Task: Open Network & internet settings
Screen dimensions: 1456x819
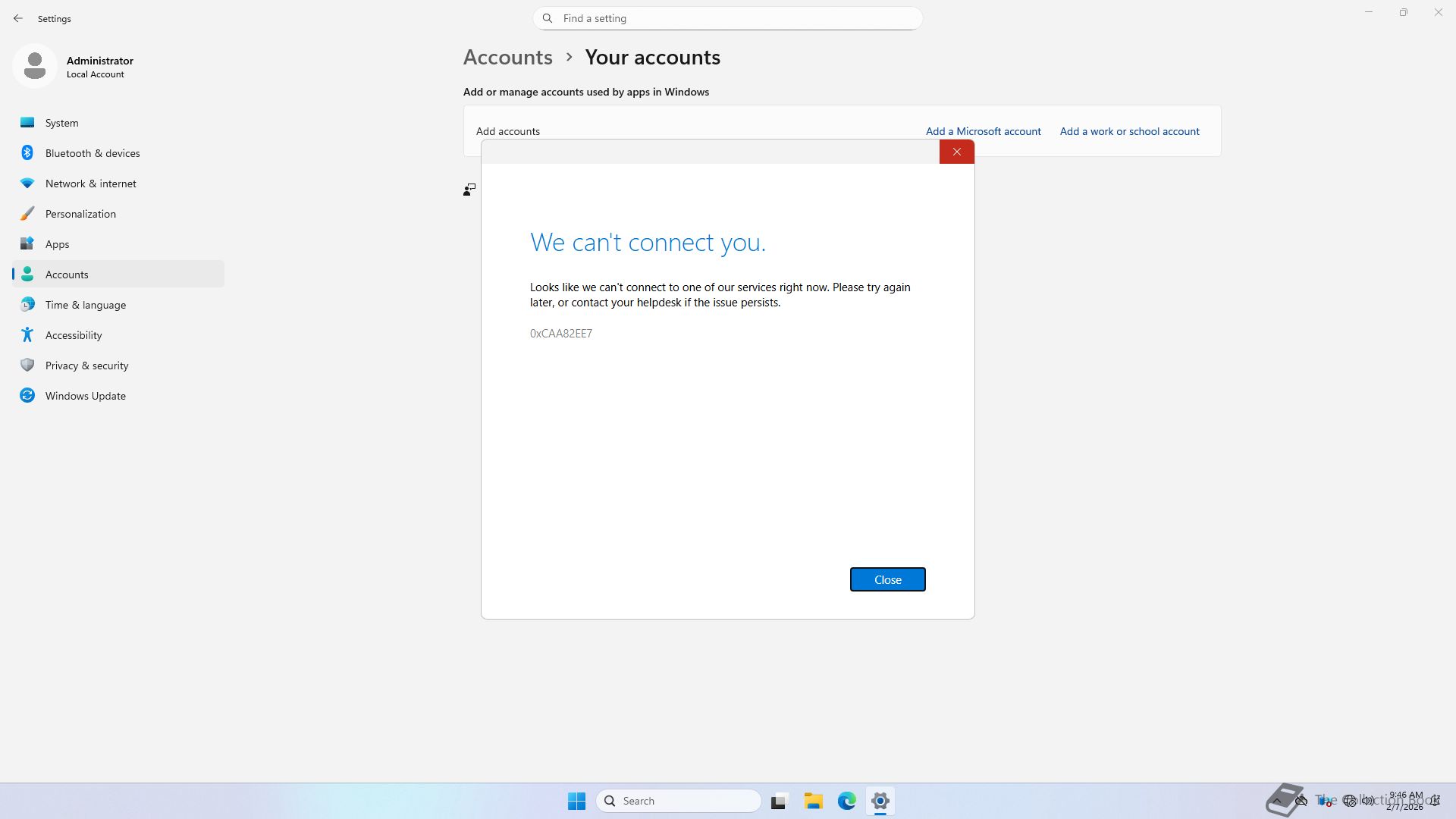Action: 90,184
